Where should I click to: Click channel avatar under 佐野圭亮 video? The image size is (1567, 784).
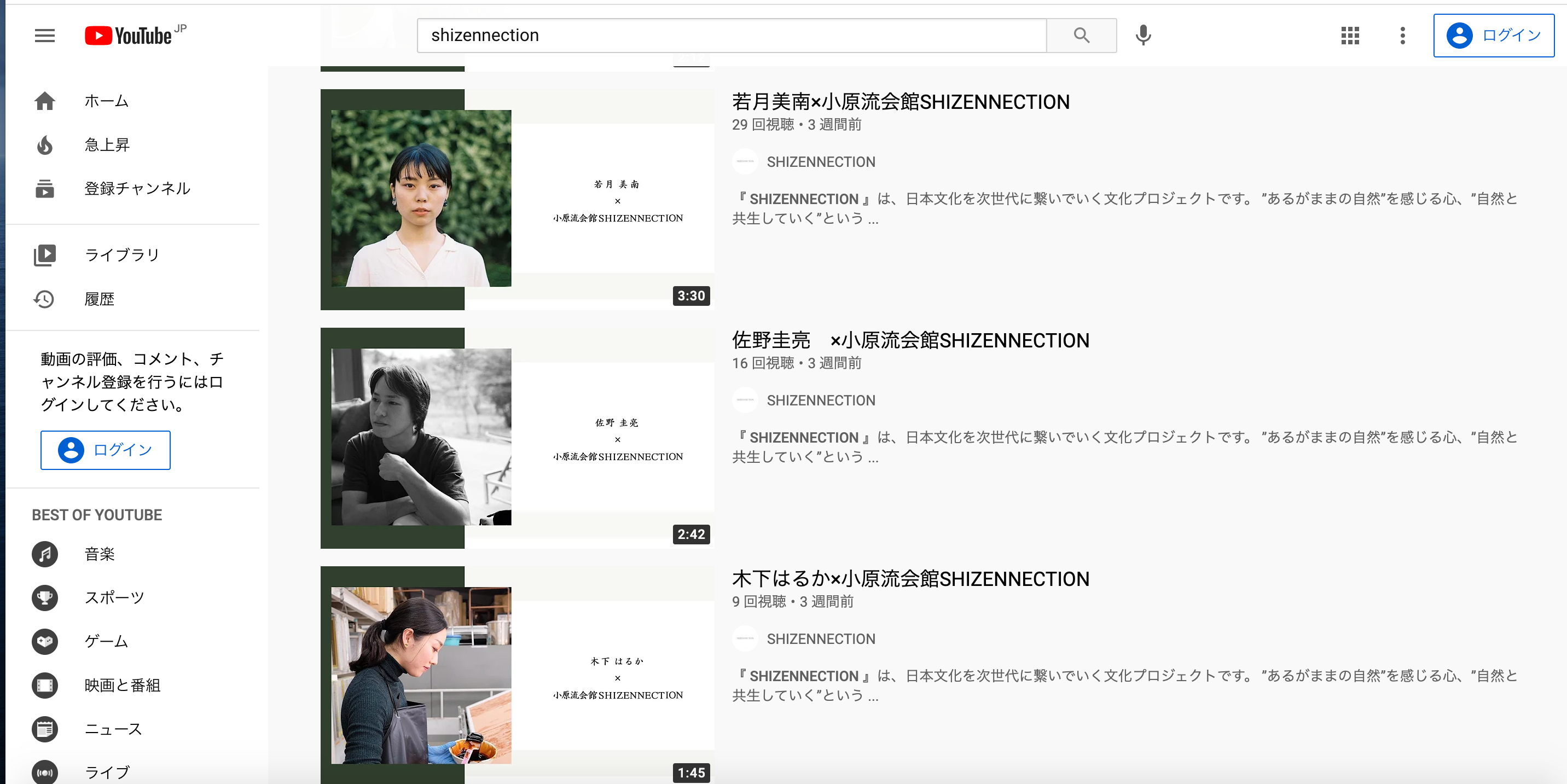745,400
